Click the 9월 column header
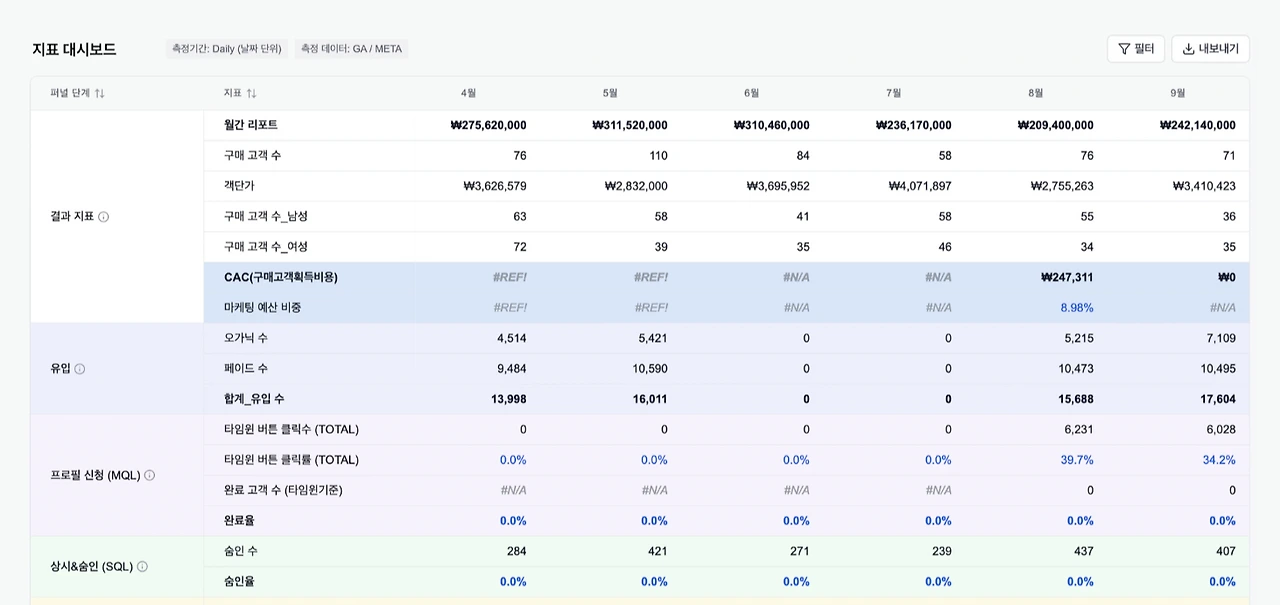 [1178, 93]
